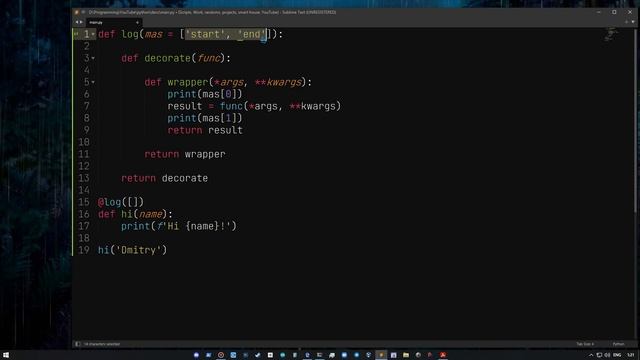Click the hi('Dmitry') call on line 19

pos(132,250)
